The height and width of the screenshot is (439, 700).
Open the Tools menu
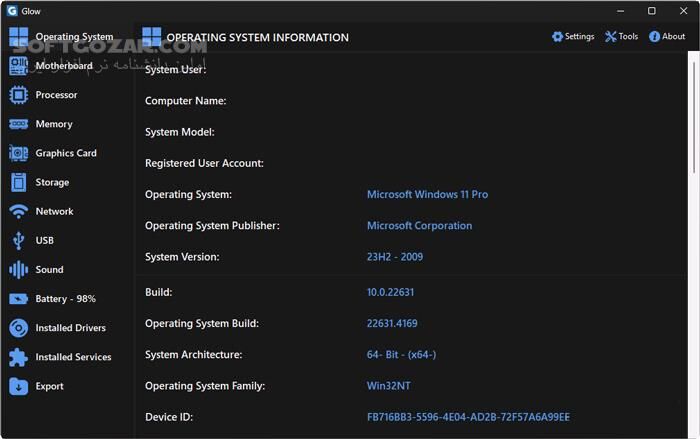(x=621, y=37)
